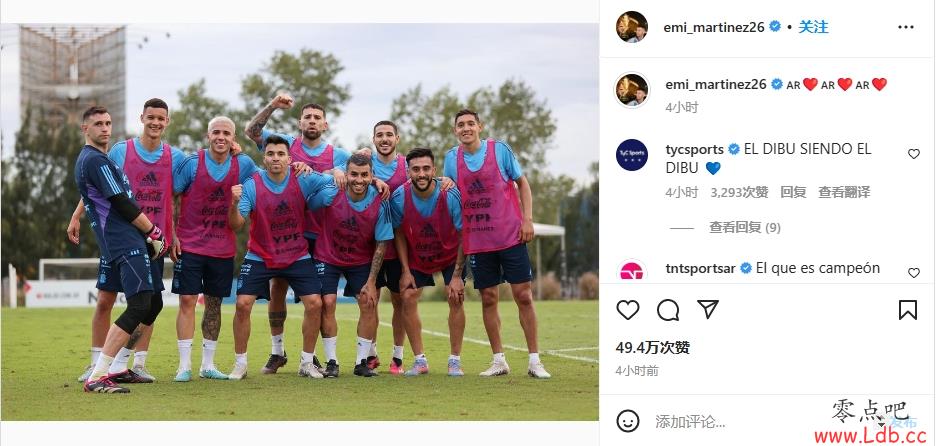
Task: Expand replies with 查看回复 (9)
Action: pyautogui.click(x=744, y=227)
